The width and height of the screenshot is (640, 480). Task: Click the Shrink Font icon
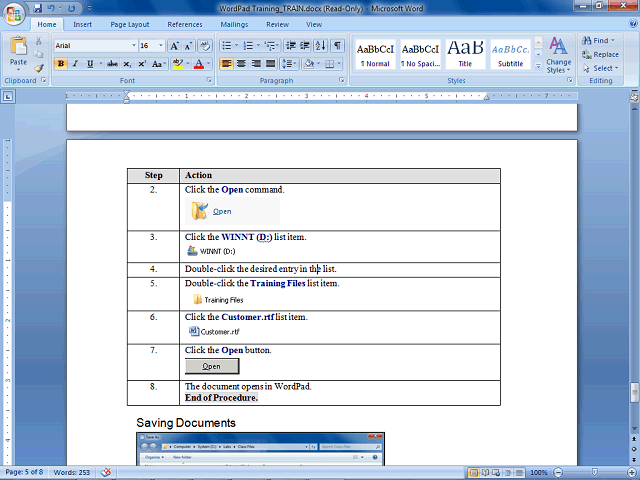pyautogui.click(x=188, y=46)
